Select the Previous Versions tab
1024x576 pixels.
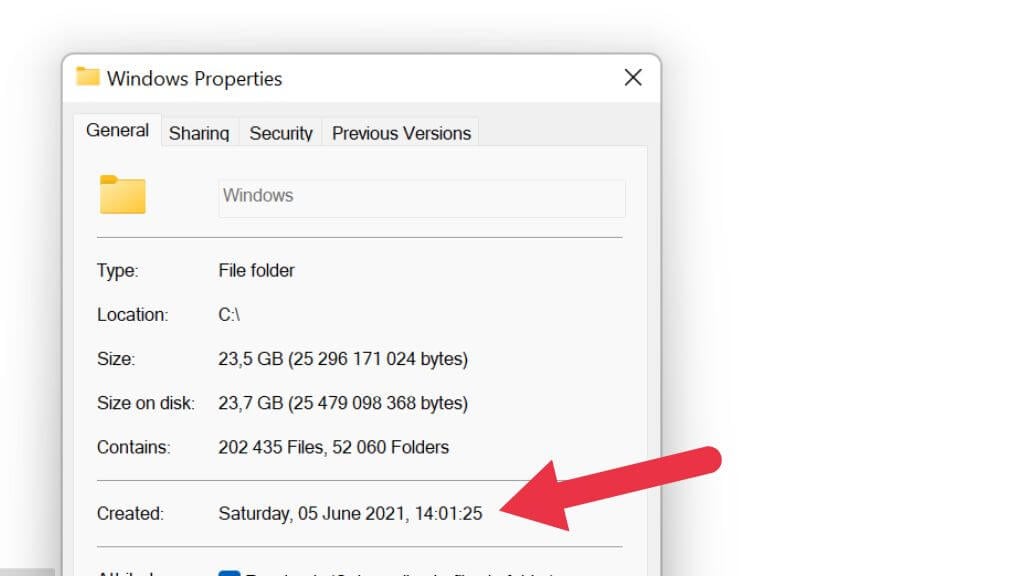tap(401, 133)
